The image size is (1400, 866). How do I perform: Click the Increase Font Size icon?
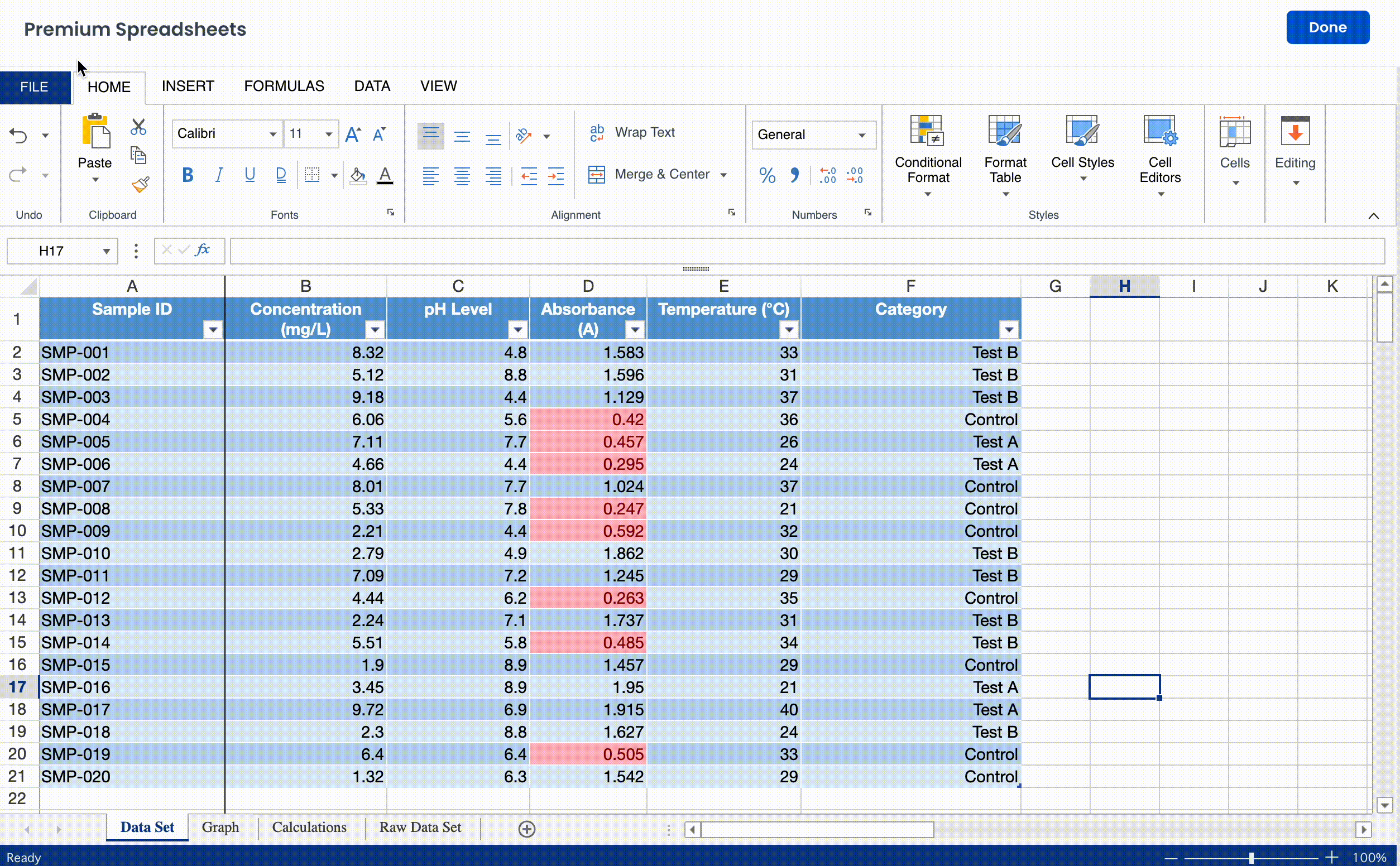(x=353, y=134)
